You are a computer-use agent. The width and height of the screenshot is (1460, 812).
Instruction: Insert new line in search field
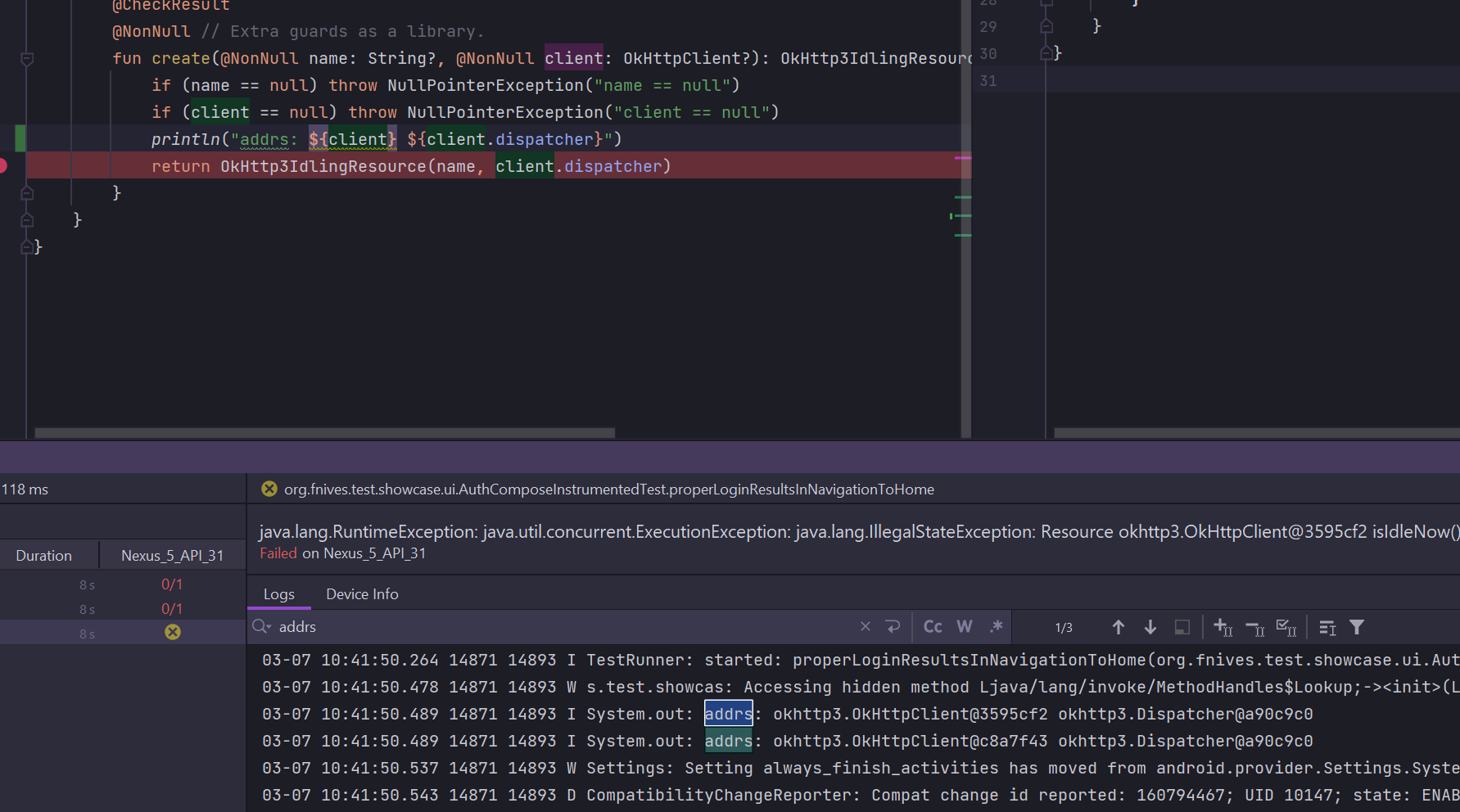pos(893,627)
